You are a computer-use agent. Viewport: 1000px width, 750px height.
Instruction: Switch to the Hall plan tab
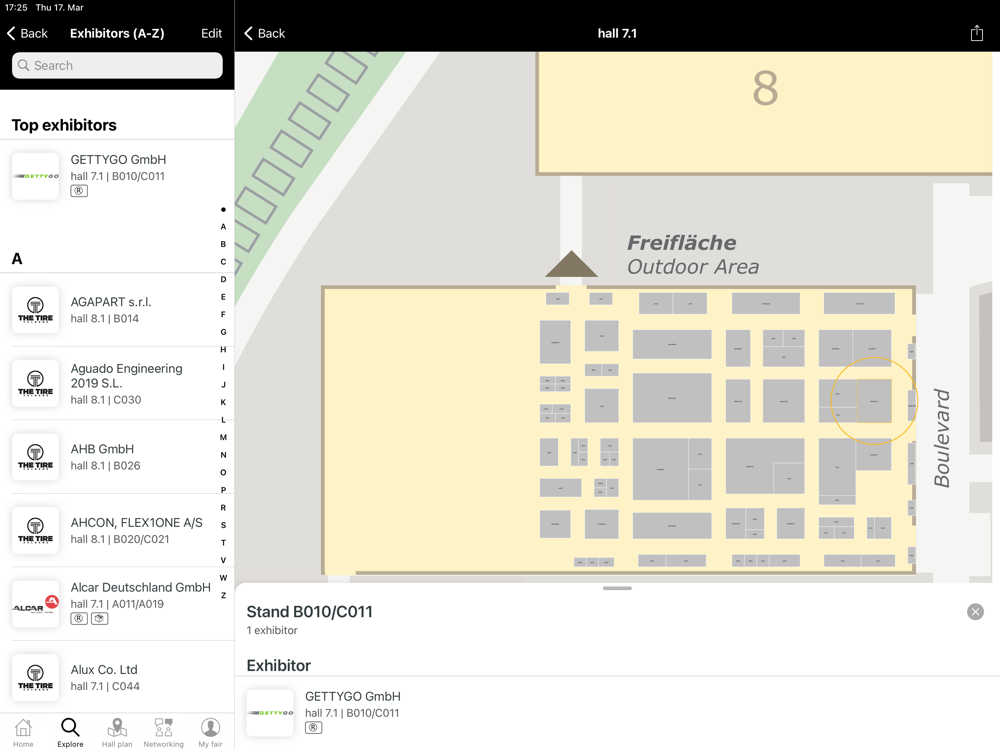[117, 732]
